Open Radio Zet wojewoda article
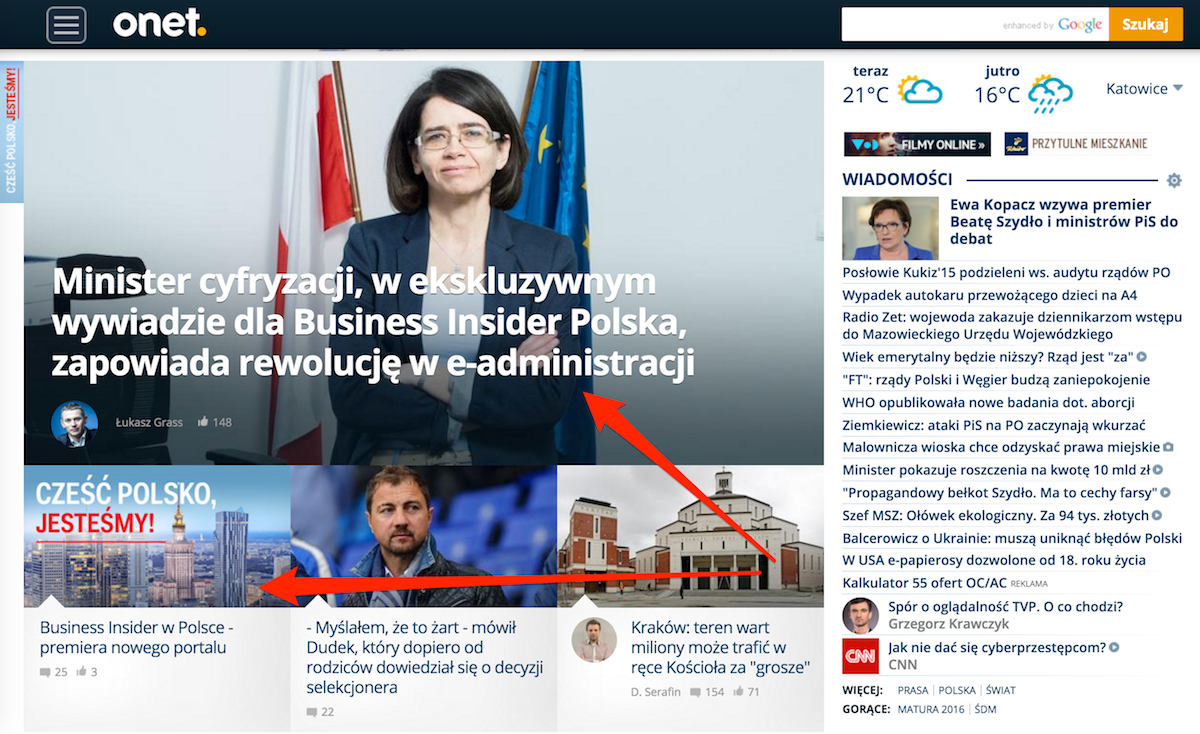The height and width of the screenshot is (734, 1200). 1012,326
